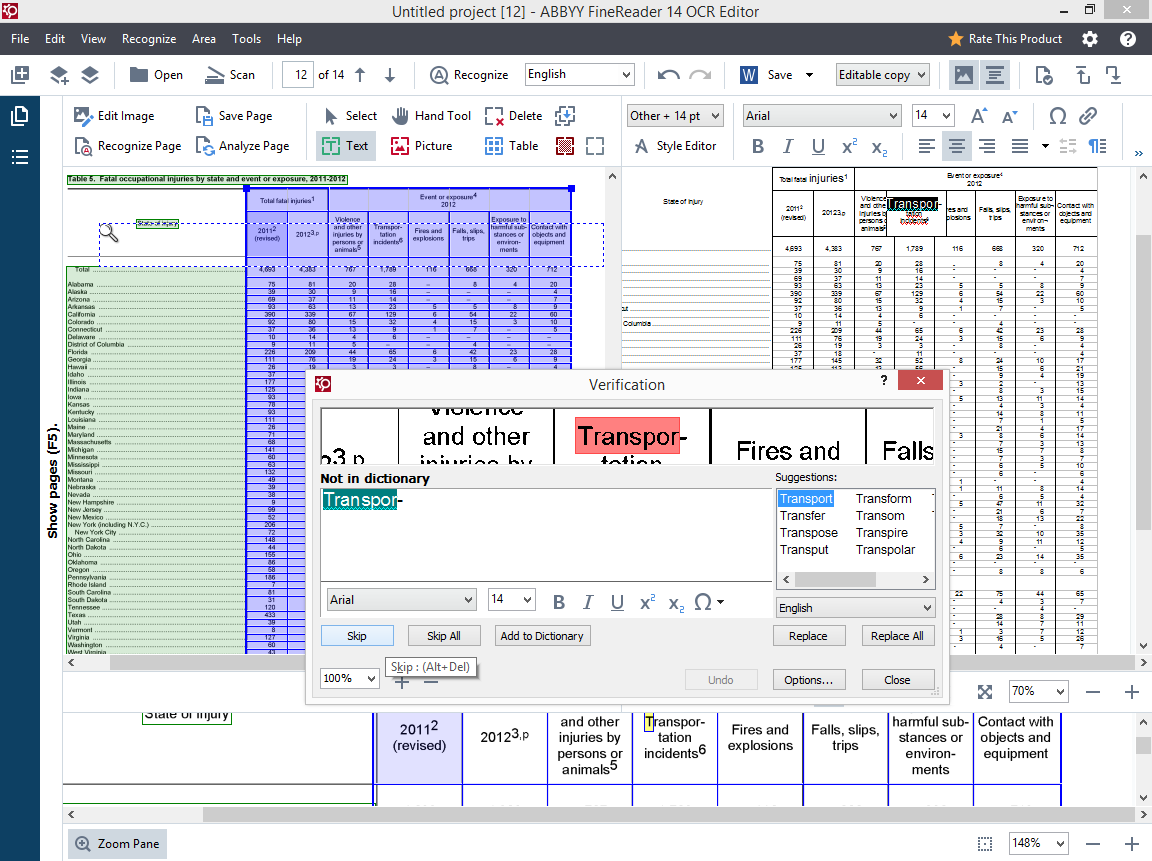
Task: Open the Arial font dropdown in text pane
Action: tap(821, 115)
